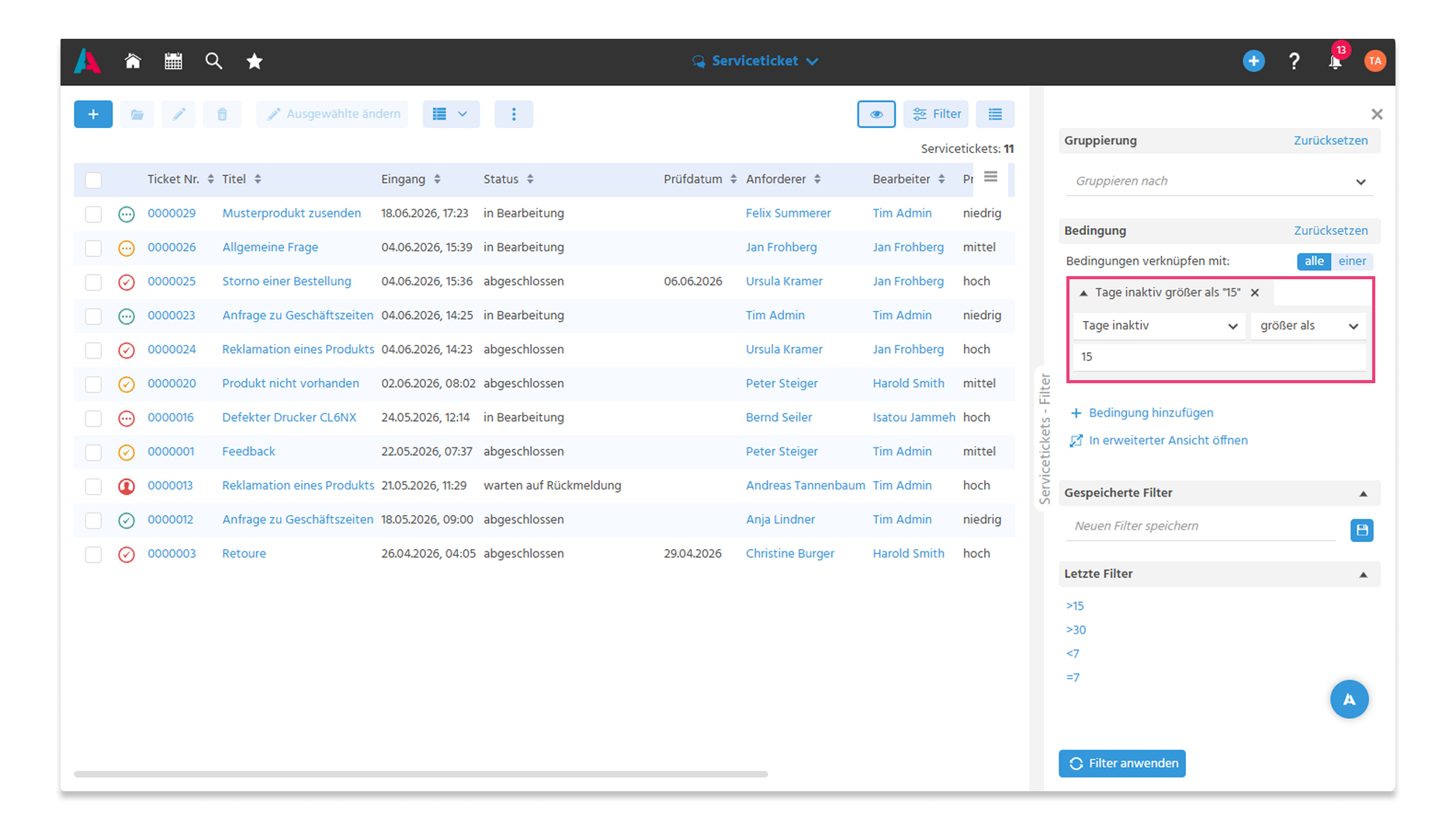Viewport: 1456px width, 830px height.
Task: Click the delete trash toolbar icon
Action: [222, 114]
